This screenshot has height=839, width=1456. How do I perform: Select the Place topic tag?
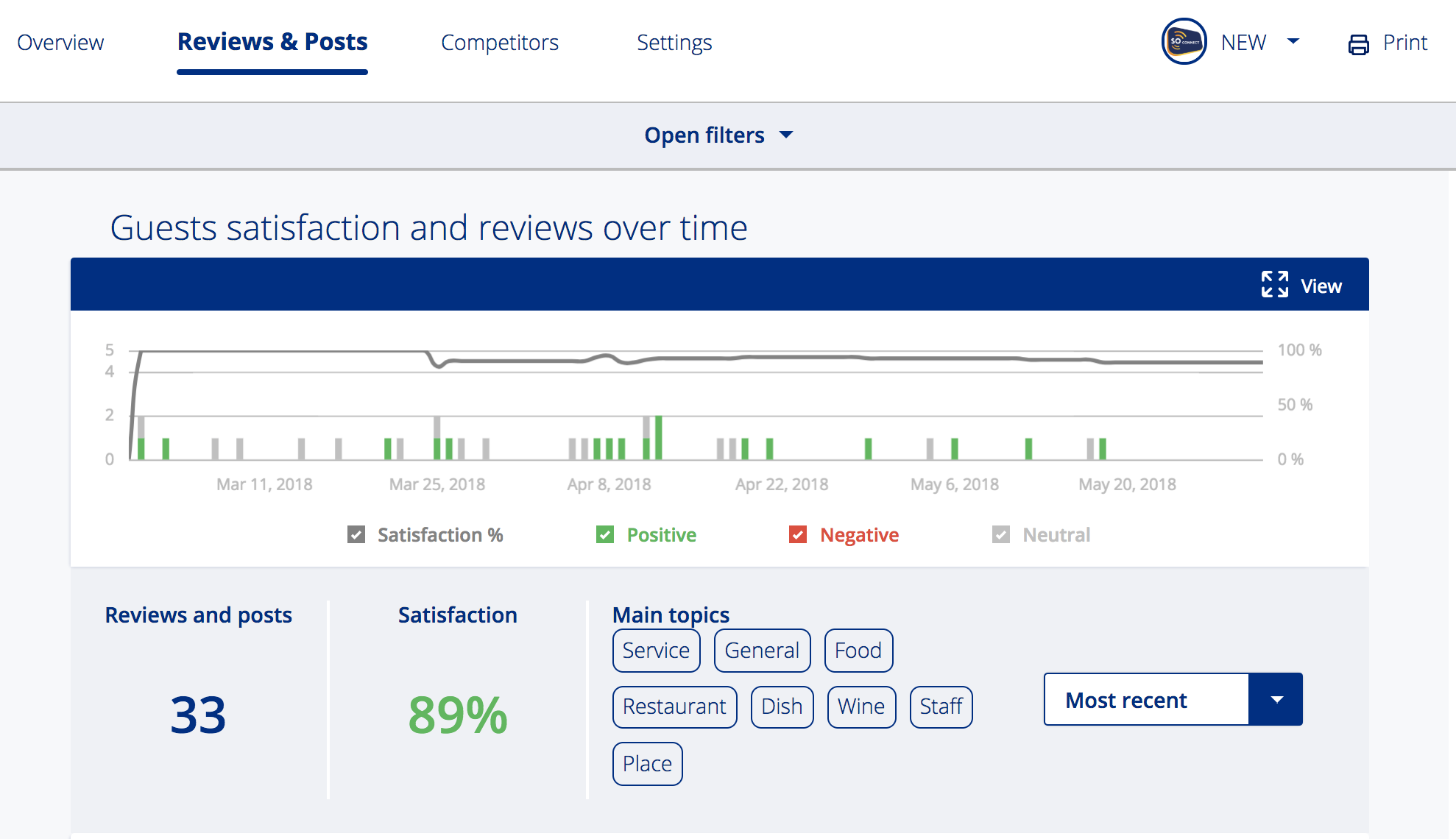[x=647, y=764]
